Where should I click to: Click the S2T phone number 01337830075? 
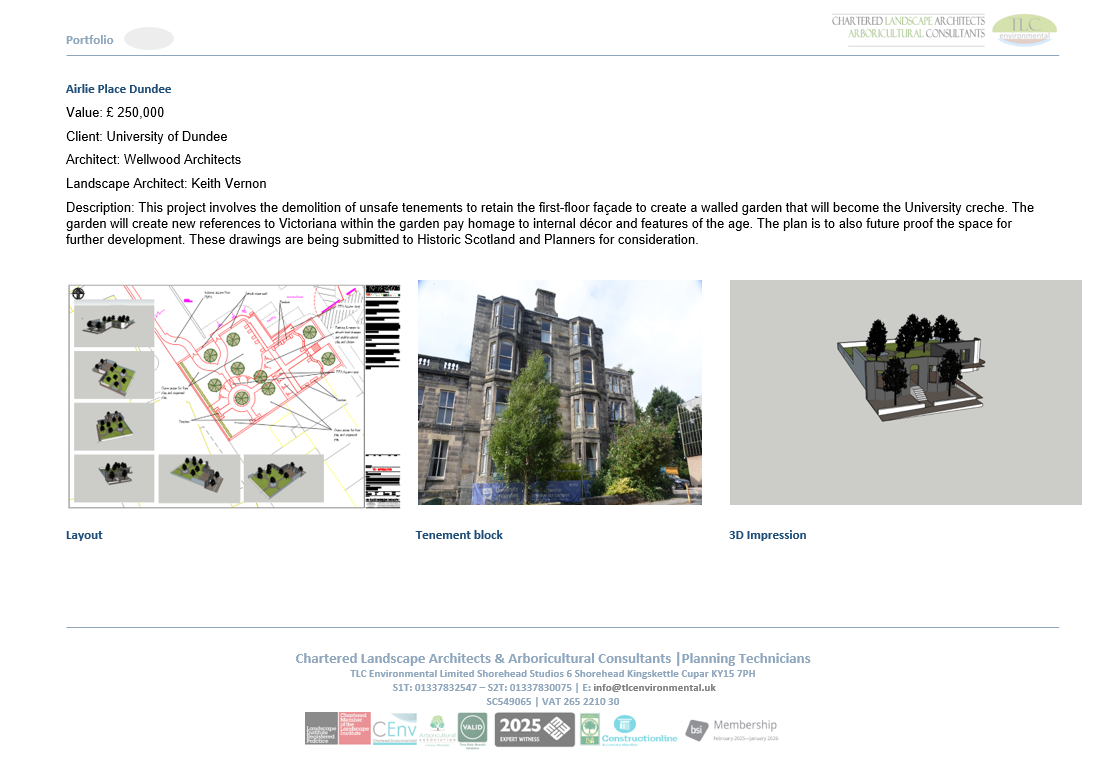pyautogui.click(x=541, y=687)
